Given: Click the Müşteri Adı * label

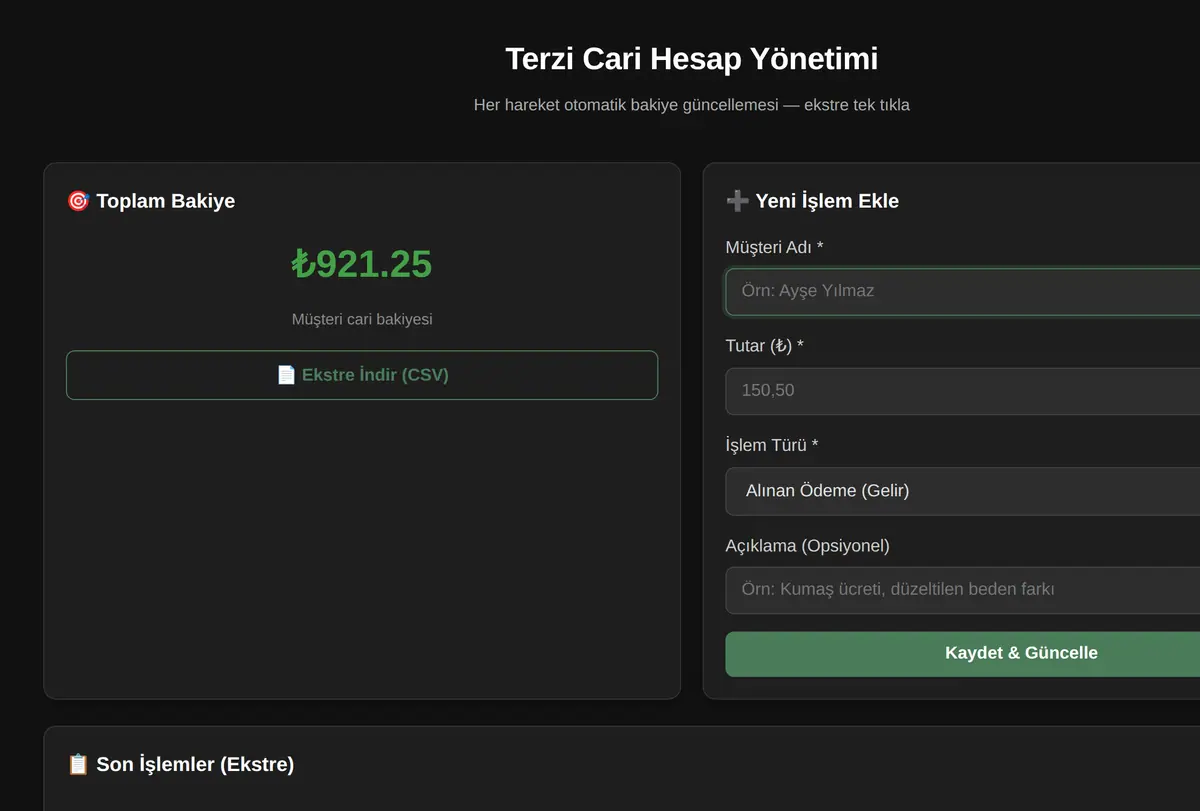Looking at the screenshot, I should [774, 247].
